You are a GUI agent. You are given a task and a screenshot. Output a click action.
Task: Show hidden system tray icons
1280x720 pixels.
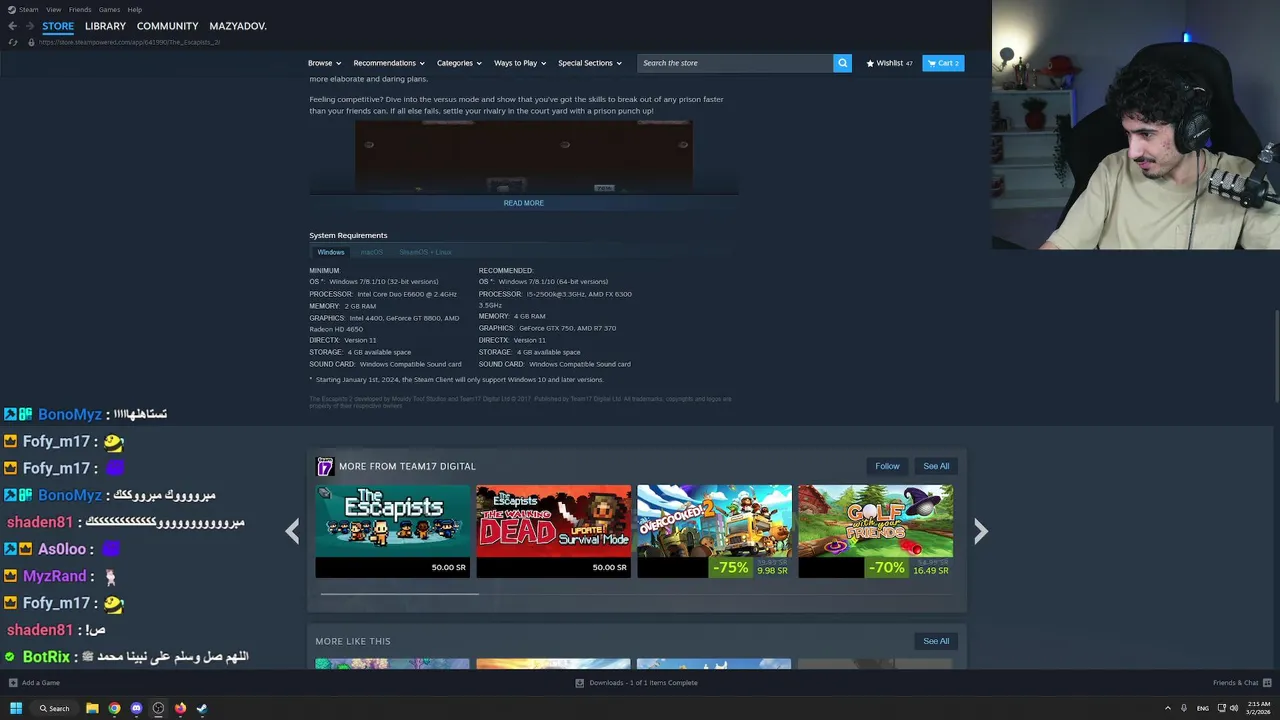tap(1167, 708)
